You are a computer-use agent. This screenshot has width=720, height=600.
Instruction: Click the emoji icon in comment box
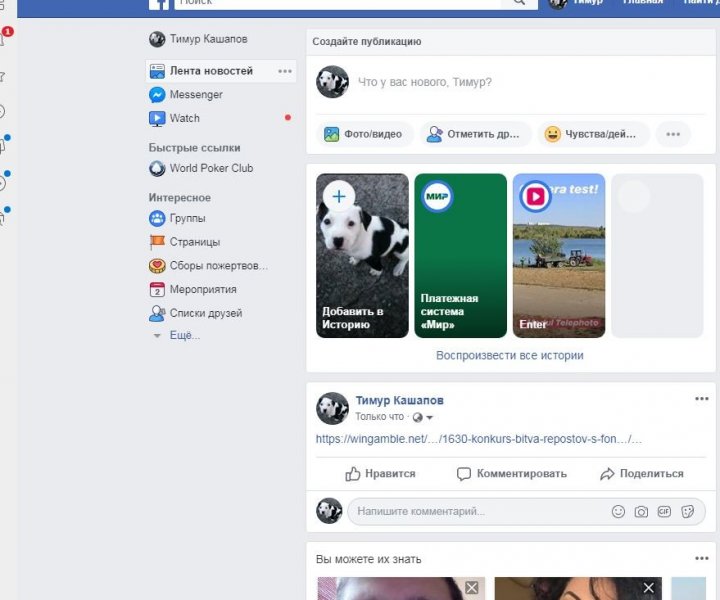[x=618, y=511]
